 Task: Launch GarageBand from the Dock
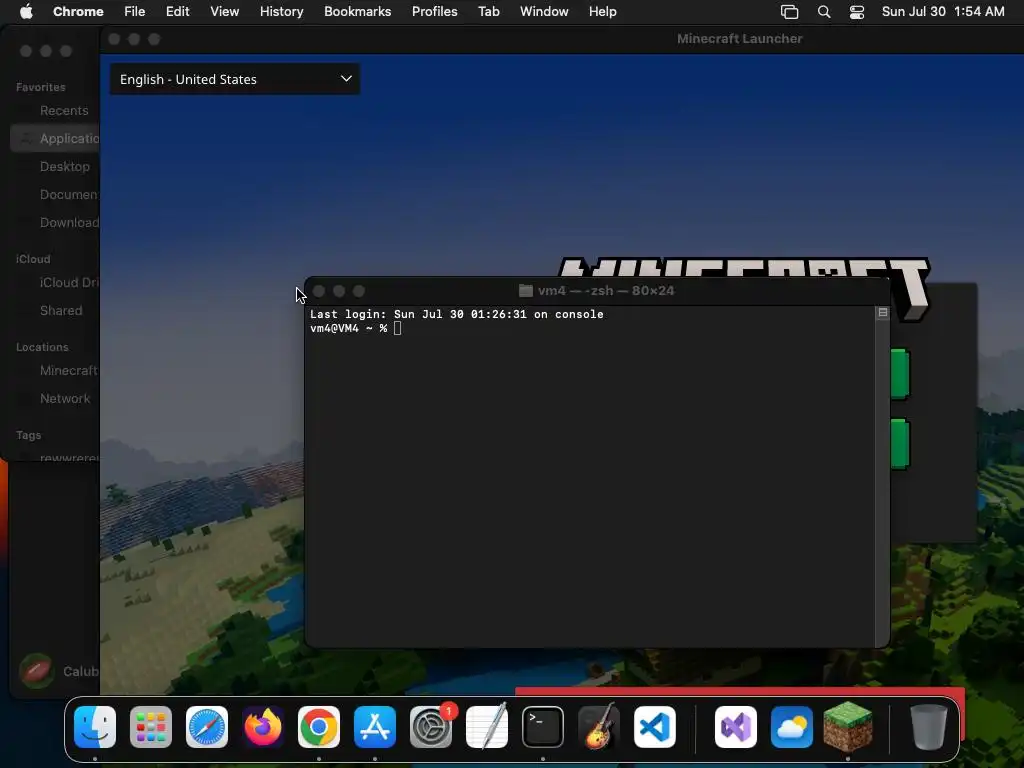[599, 727]
